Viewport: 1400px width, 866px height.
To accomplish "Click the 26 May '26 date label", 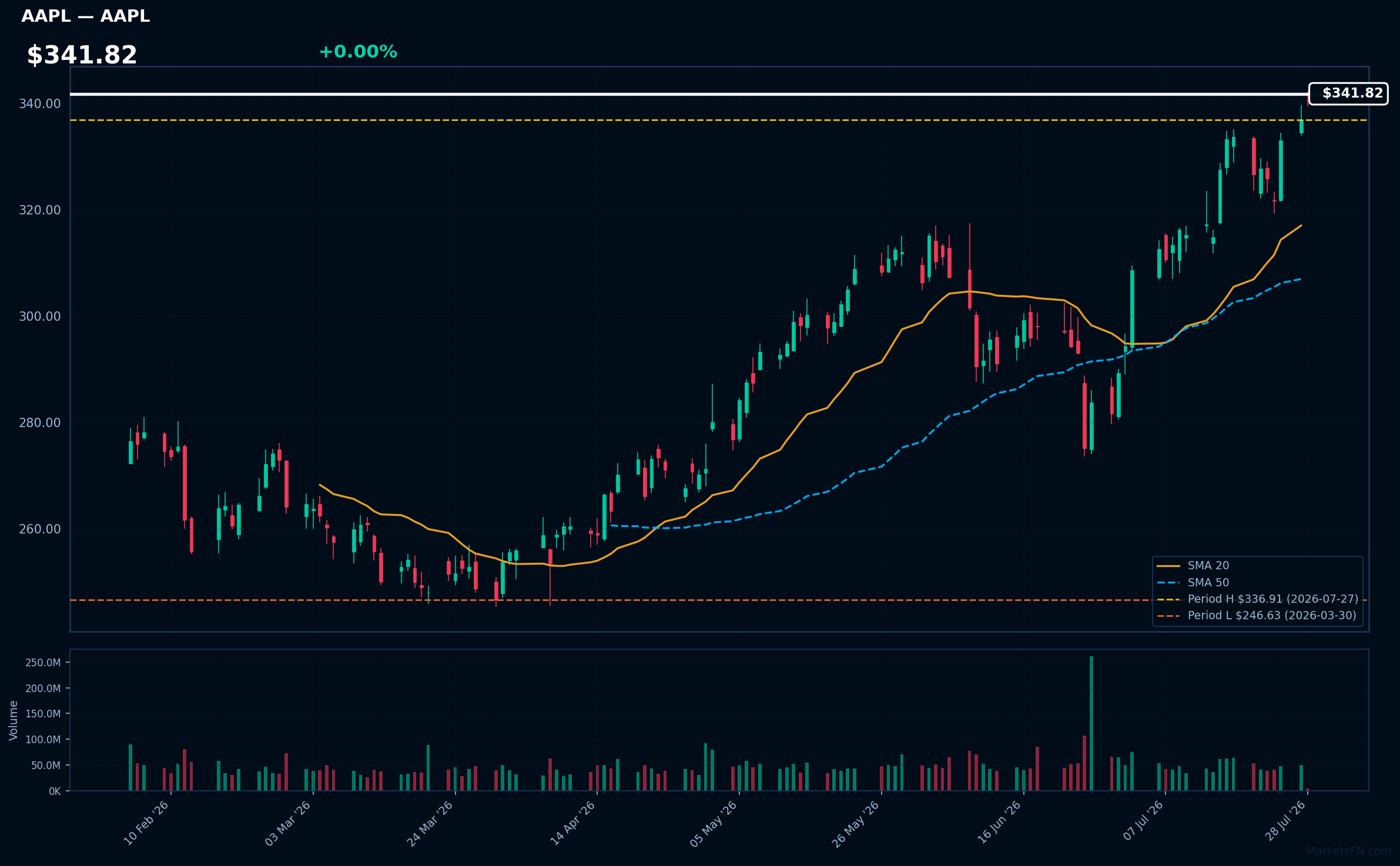I will (x=856, y=823).
